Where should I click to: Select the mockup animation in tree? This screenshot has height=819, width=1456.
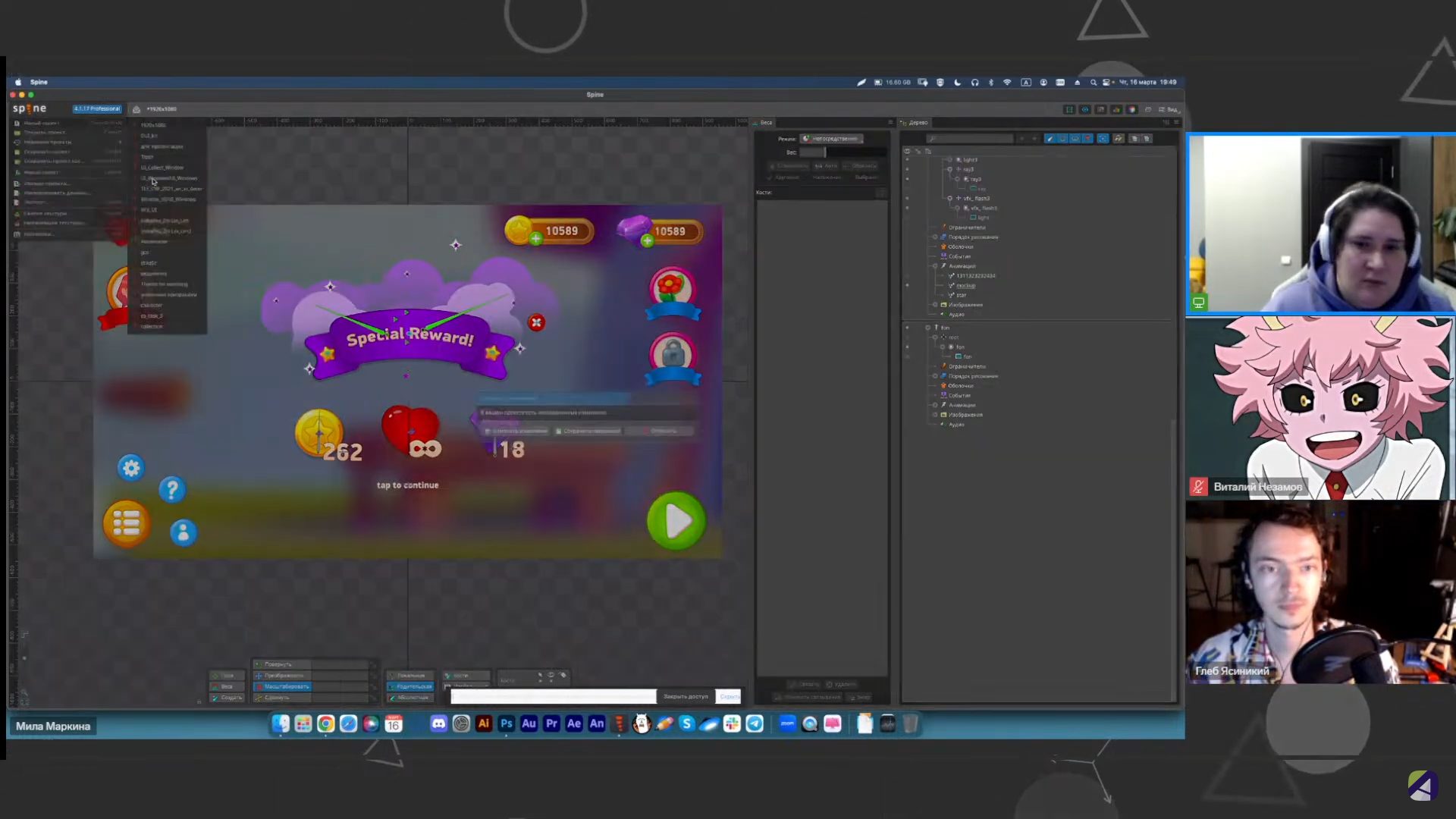[x=965, y=285]
